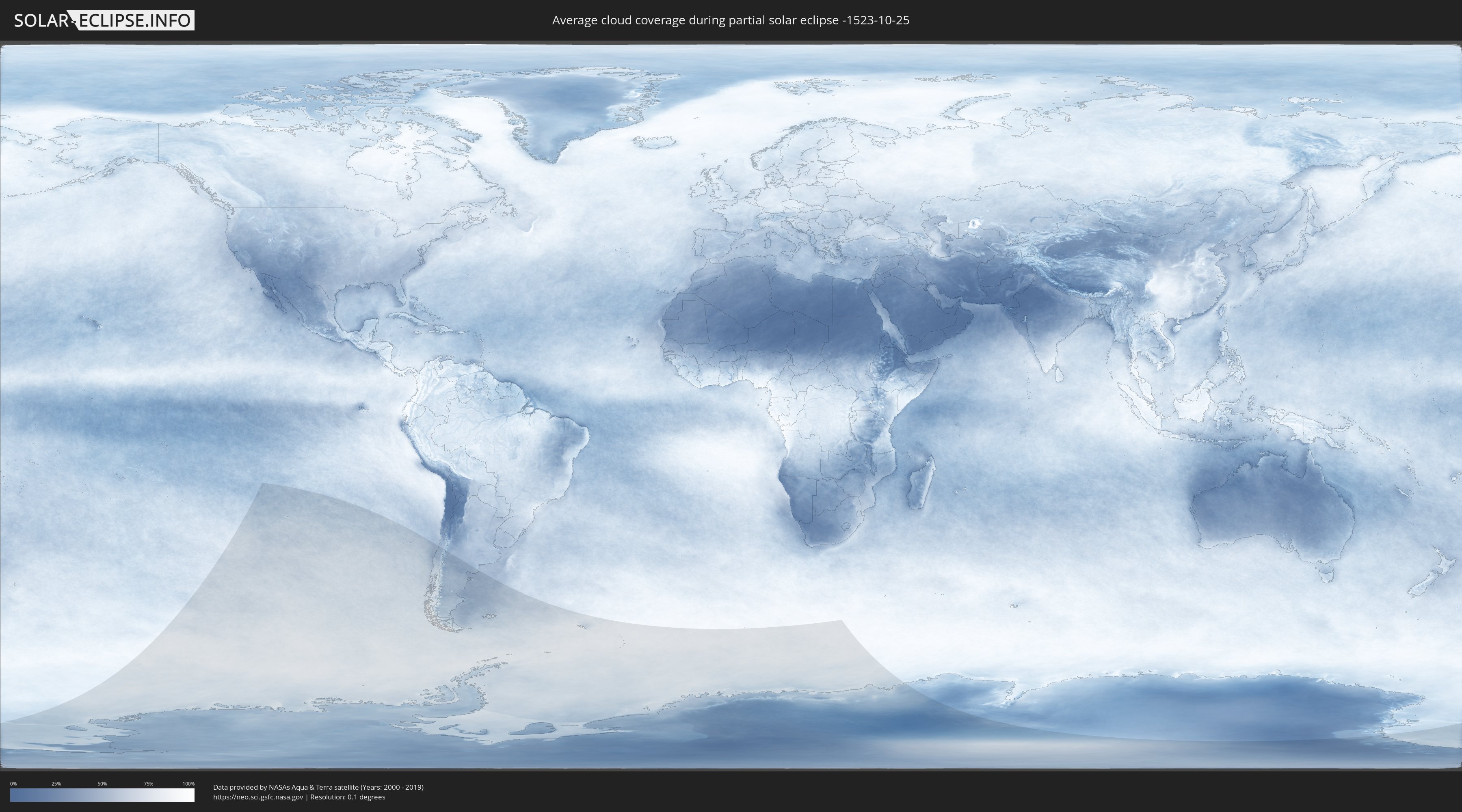Image resolution: width=1462 pixels, height=812 pixels.
Task: Click the cloud coverage eclipse title text
Action: (x=731, y=20)
